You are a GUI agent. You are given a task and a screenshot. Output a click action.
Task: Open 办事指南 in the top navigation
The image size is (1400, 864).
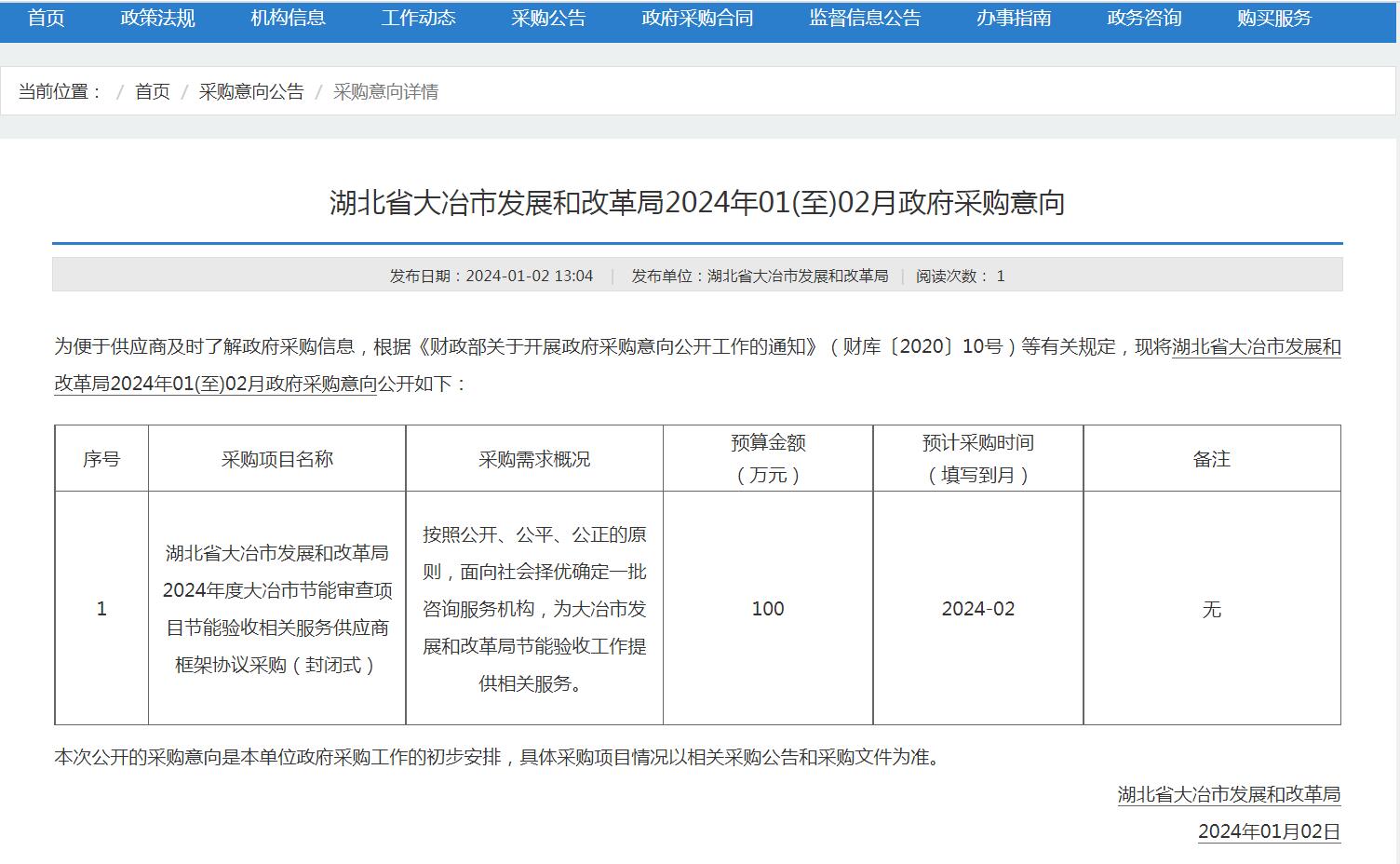click(1014, 19)
